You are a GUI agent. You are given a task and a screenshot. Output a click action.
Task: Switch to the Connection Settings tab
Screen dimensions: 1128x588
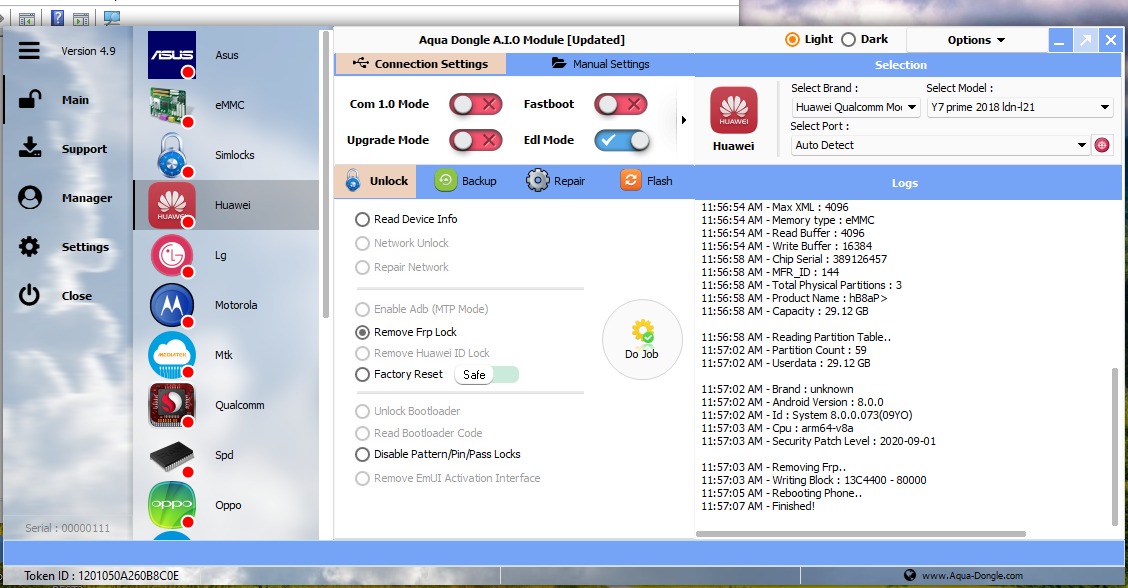pos(421,64)
